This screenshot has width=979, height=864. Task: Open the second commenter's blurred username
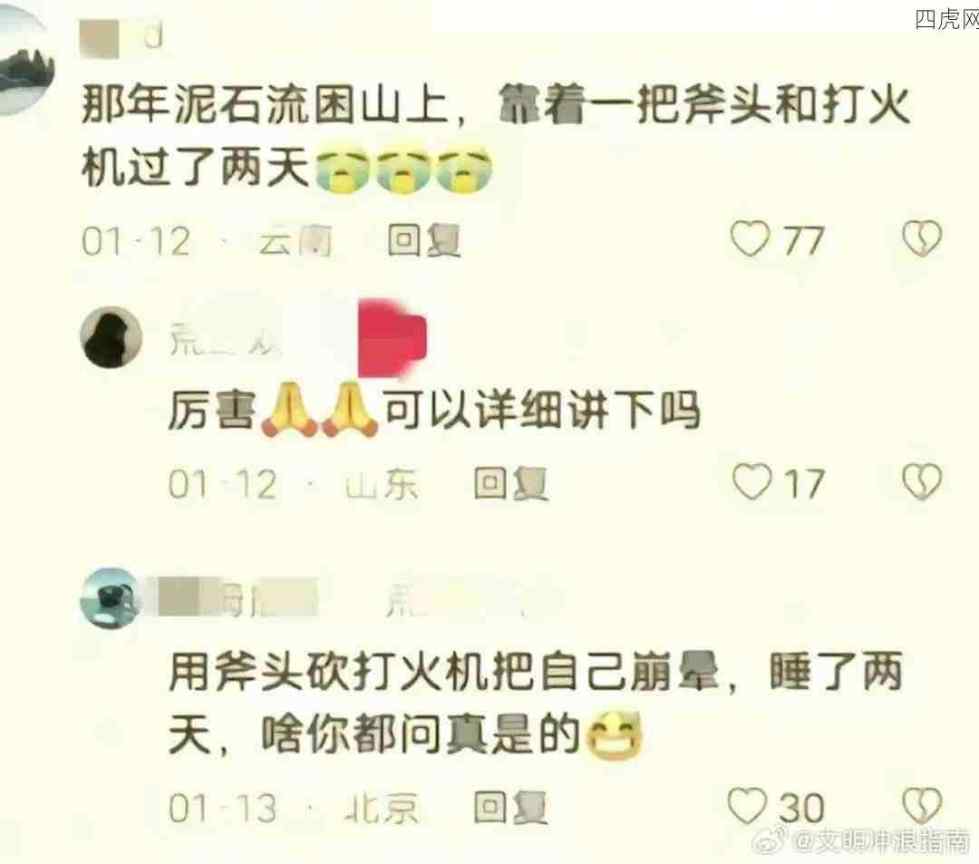coord(224,341)
